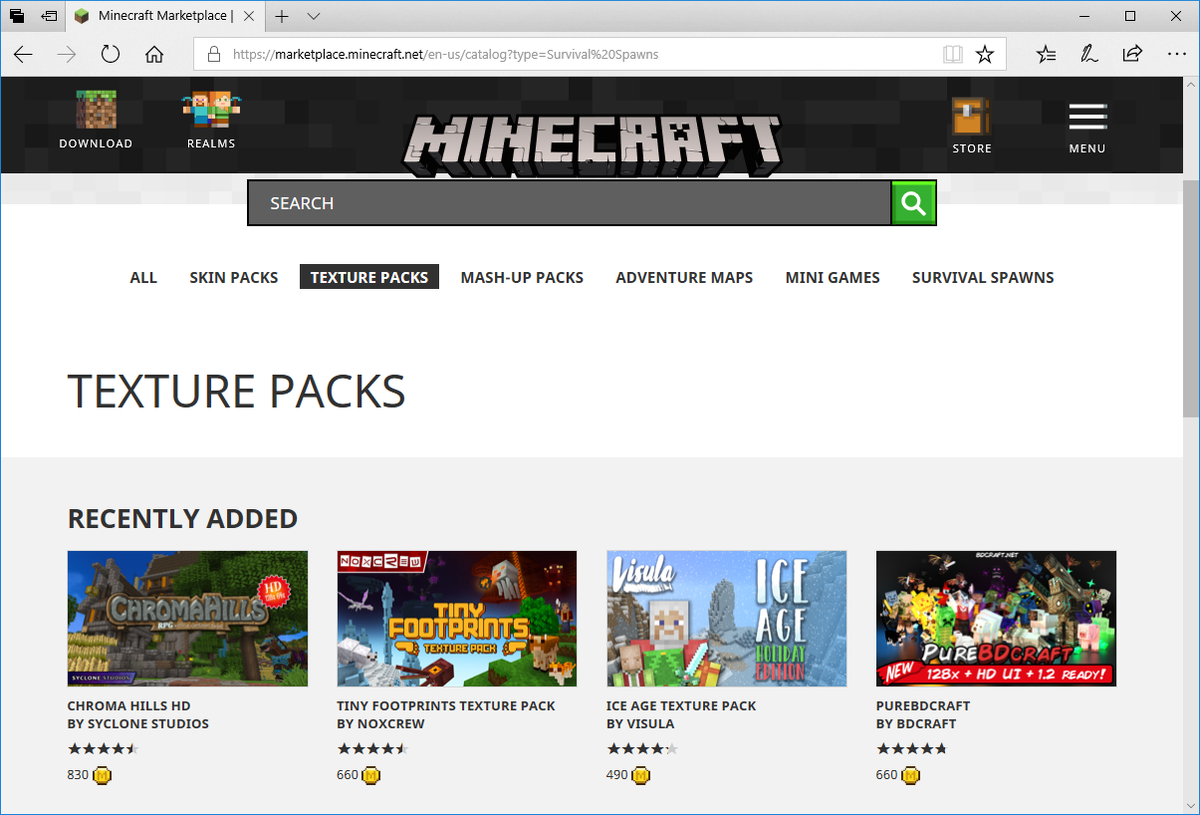Click the Tiny Footprints star rating
The height and width of the screenshot is (815, 1200).
[x=373, y=748]
